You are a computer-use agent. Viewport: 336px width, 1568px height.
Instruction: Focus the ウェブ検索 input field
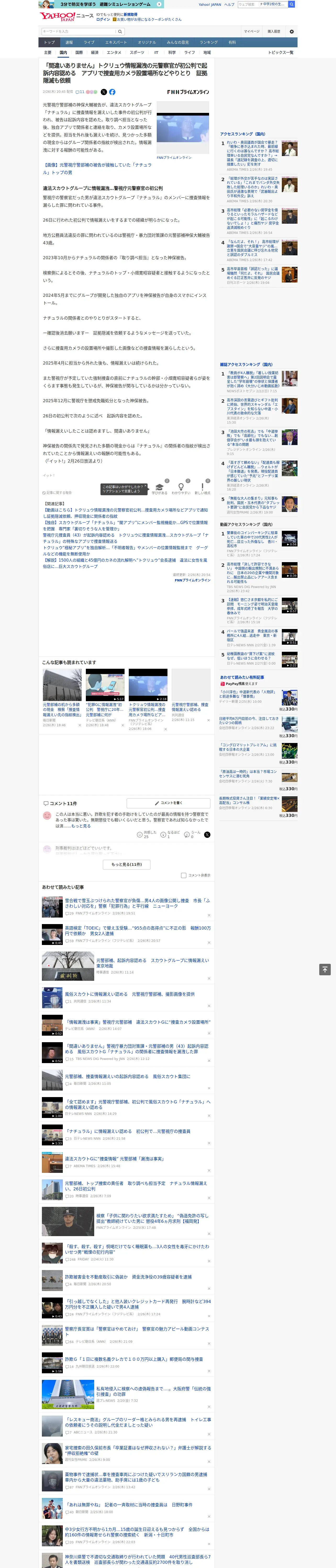248,4
